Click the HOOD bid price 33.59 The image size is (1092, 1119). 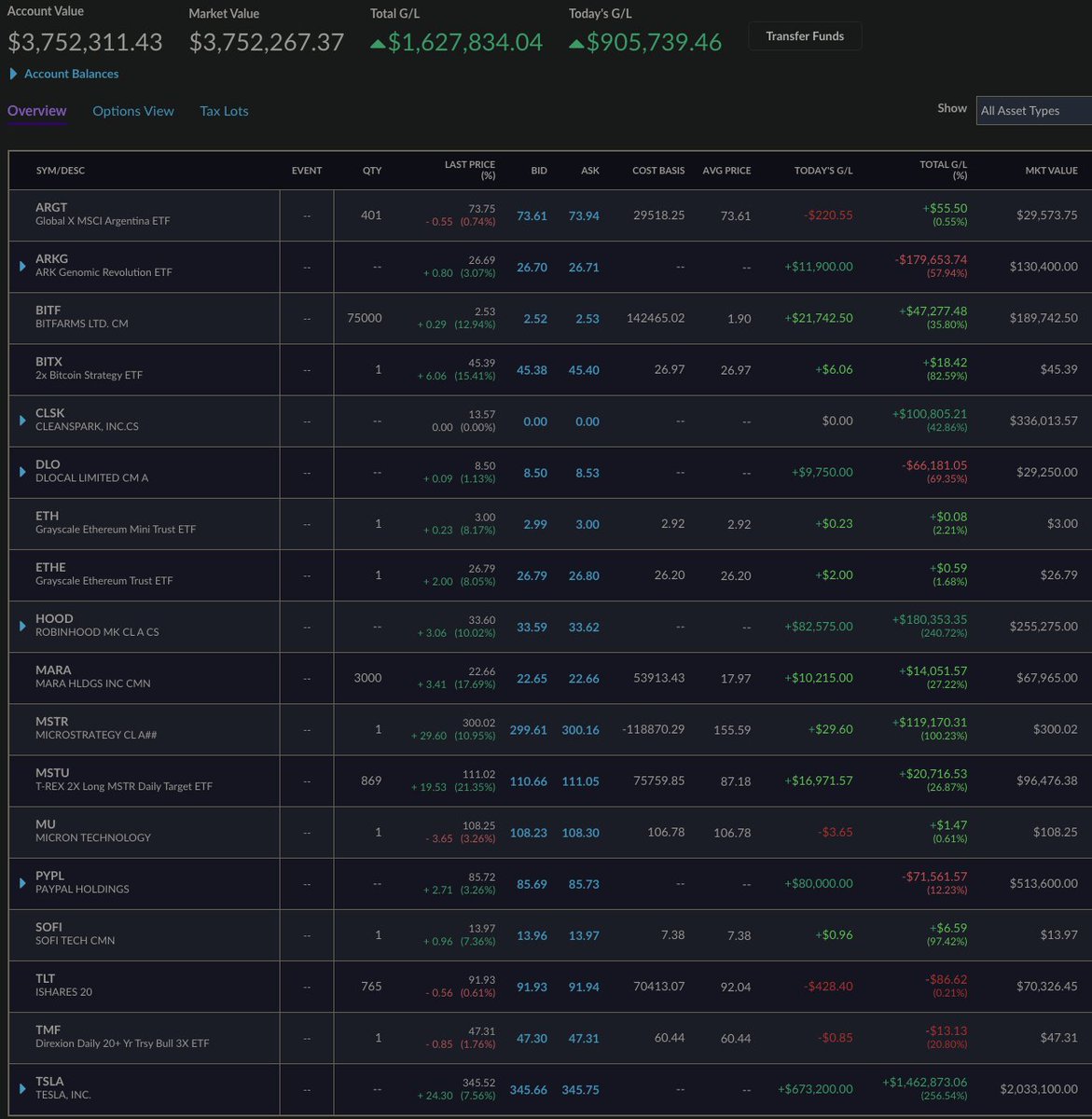coord(532,627)
